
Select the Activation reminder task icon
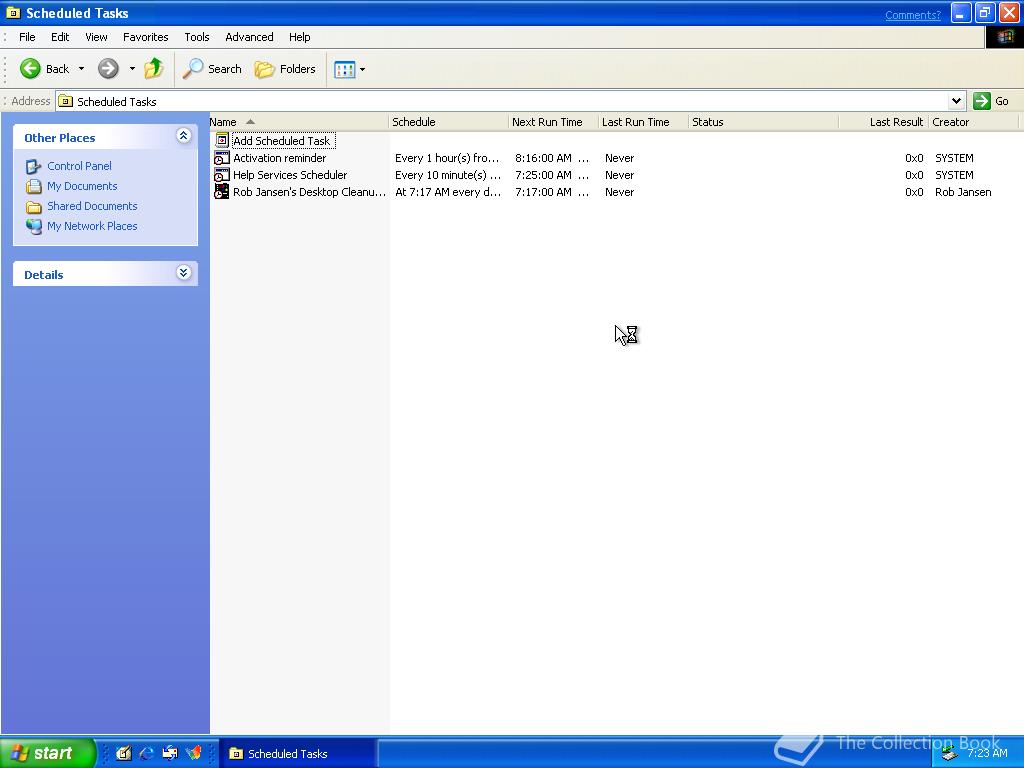click(222, 157)
